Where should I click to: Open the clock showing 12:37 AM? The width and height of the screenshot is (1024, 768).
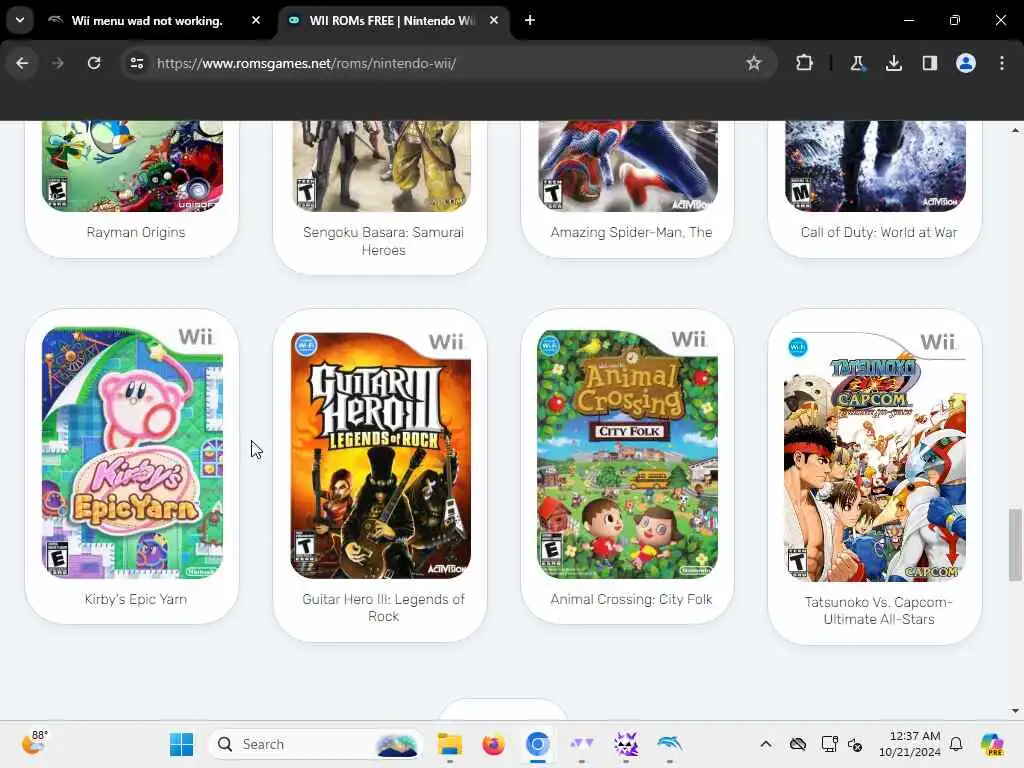tap(909, 744)
